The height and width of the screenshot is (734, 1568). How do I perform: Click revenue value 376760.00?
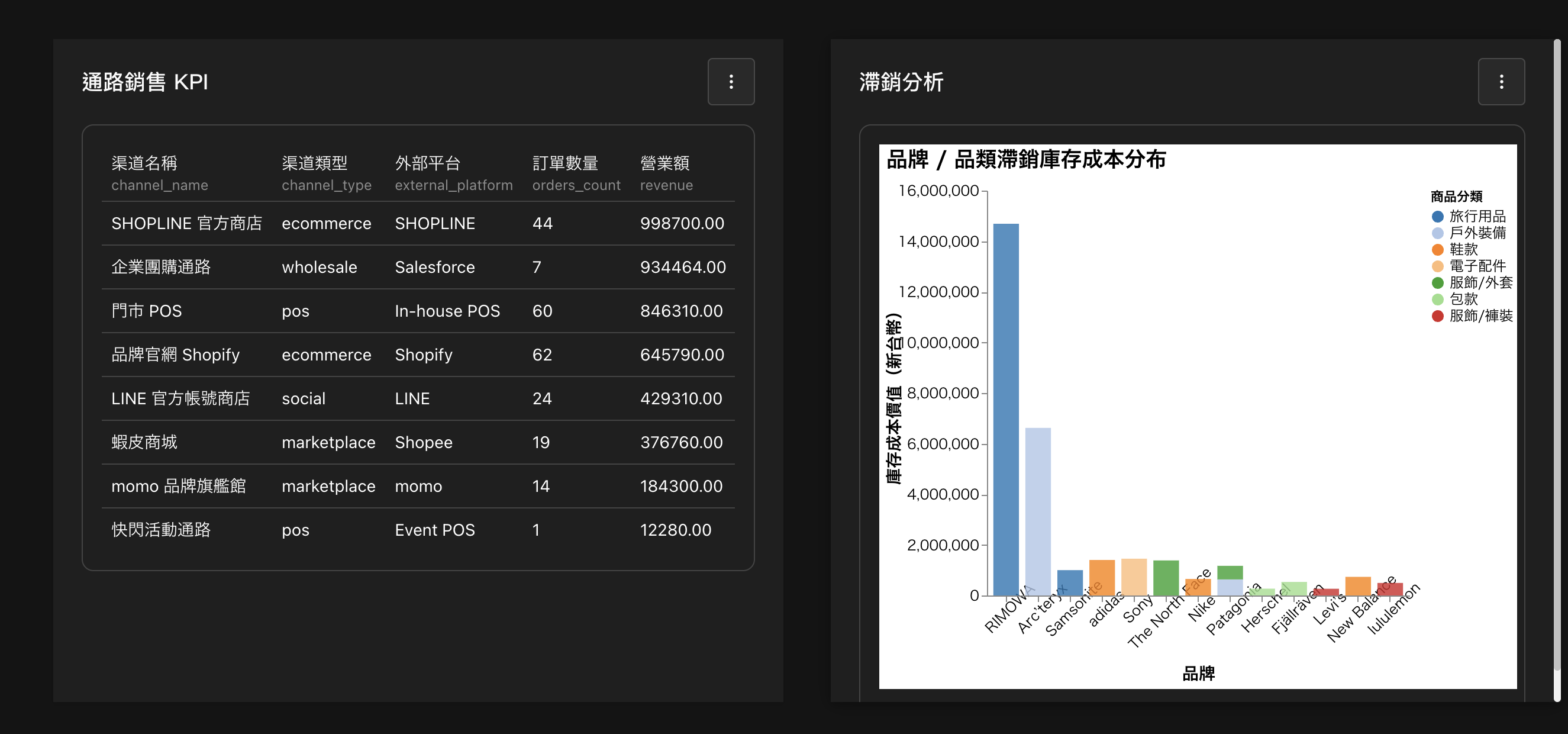click(681, 442)
